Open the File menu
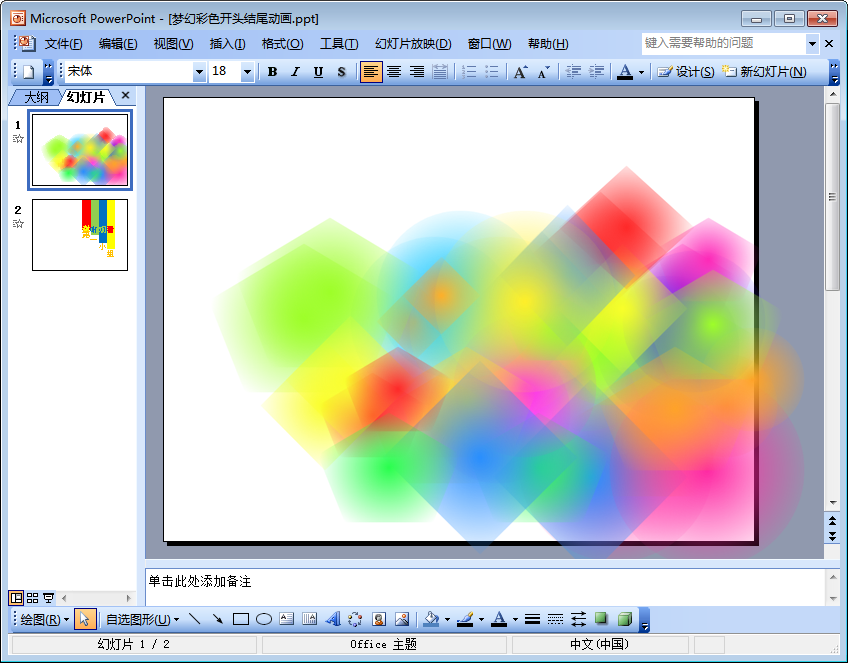 pyautogui.click(x=63, y=44)
